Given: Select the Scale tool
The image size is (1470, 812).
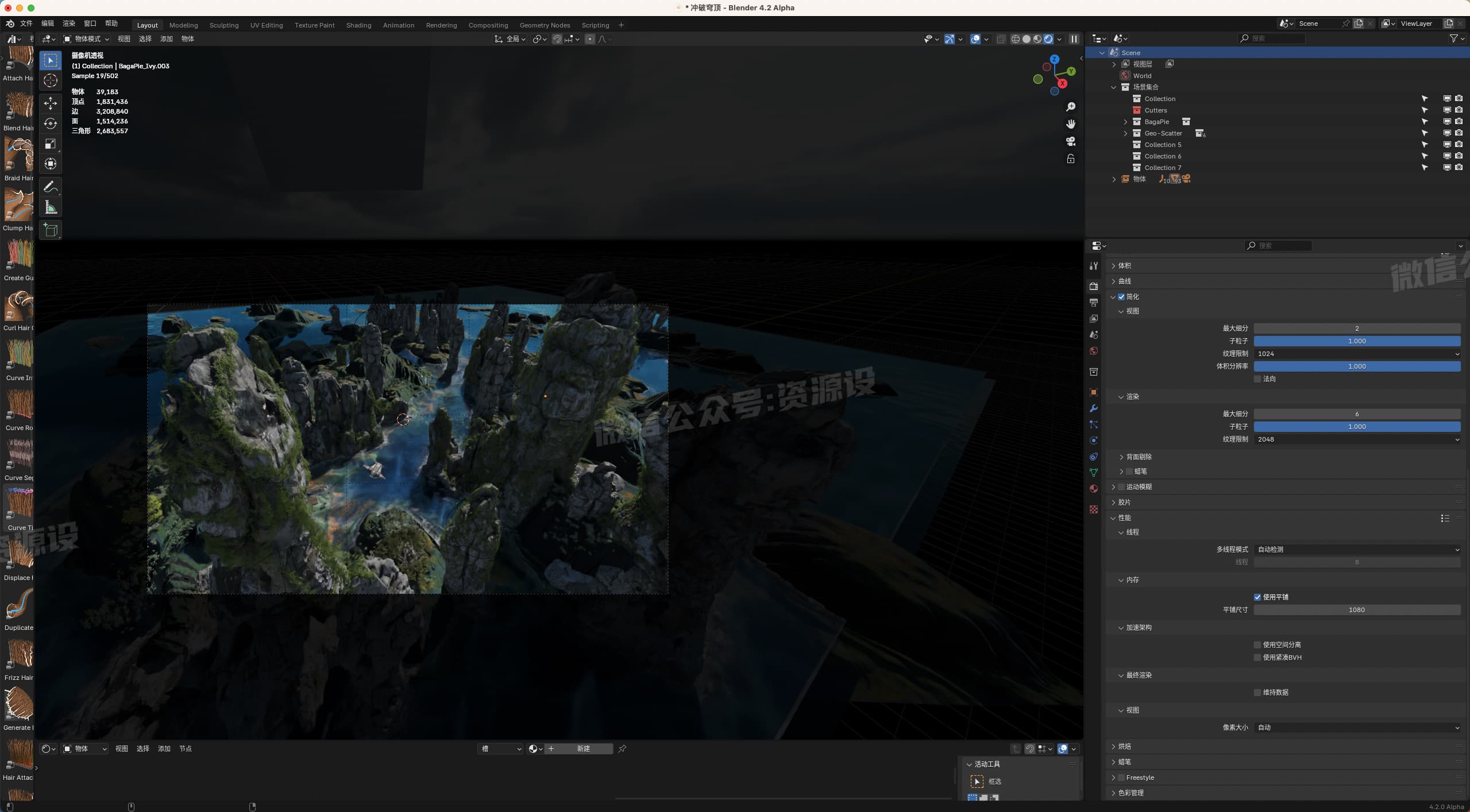Looking at the screenshot, I should click(x=51, y=144).
